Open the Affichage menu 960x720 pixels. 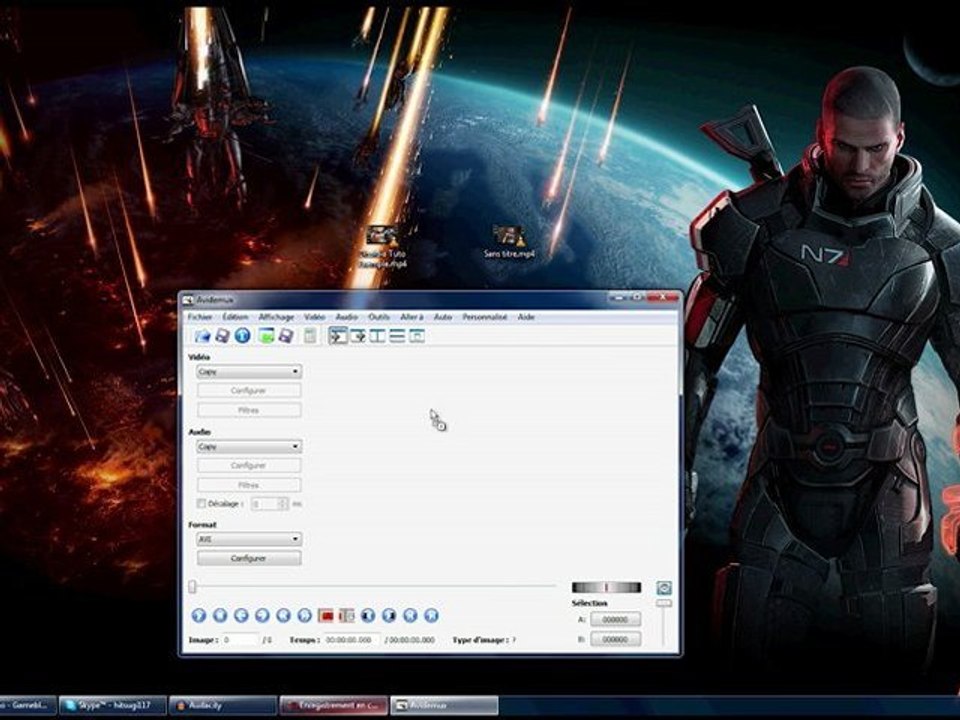276,317
